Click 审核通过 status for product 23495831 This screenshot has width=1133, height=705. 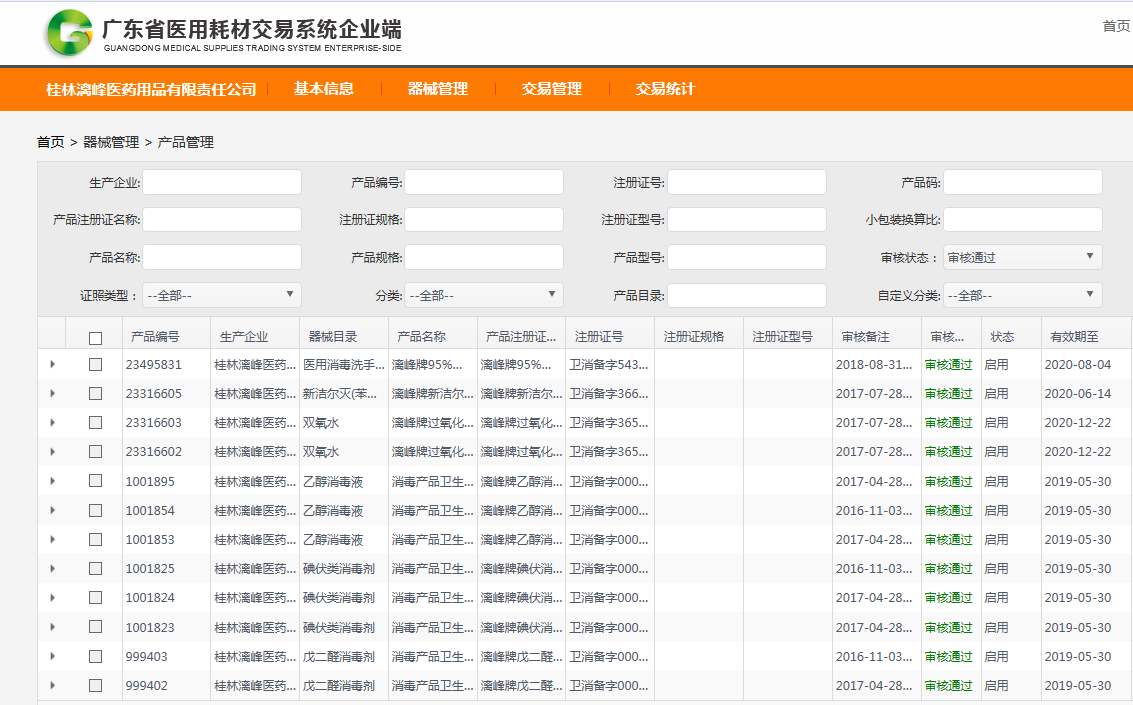coord(949,365)
